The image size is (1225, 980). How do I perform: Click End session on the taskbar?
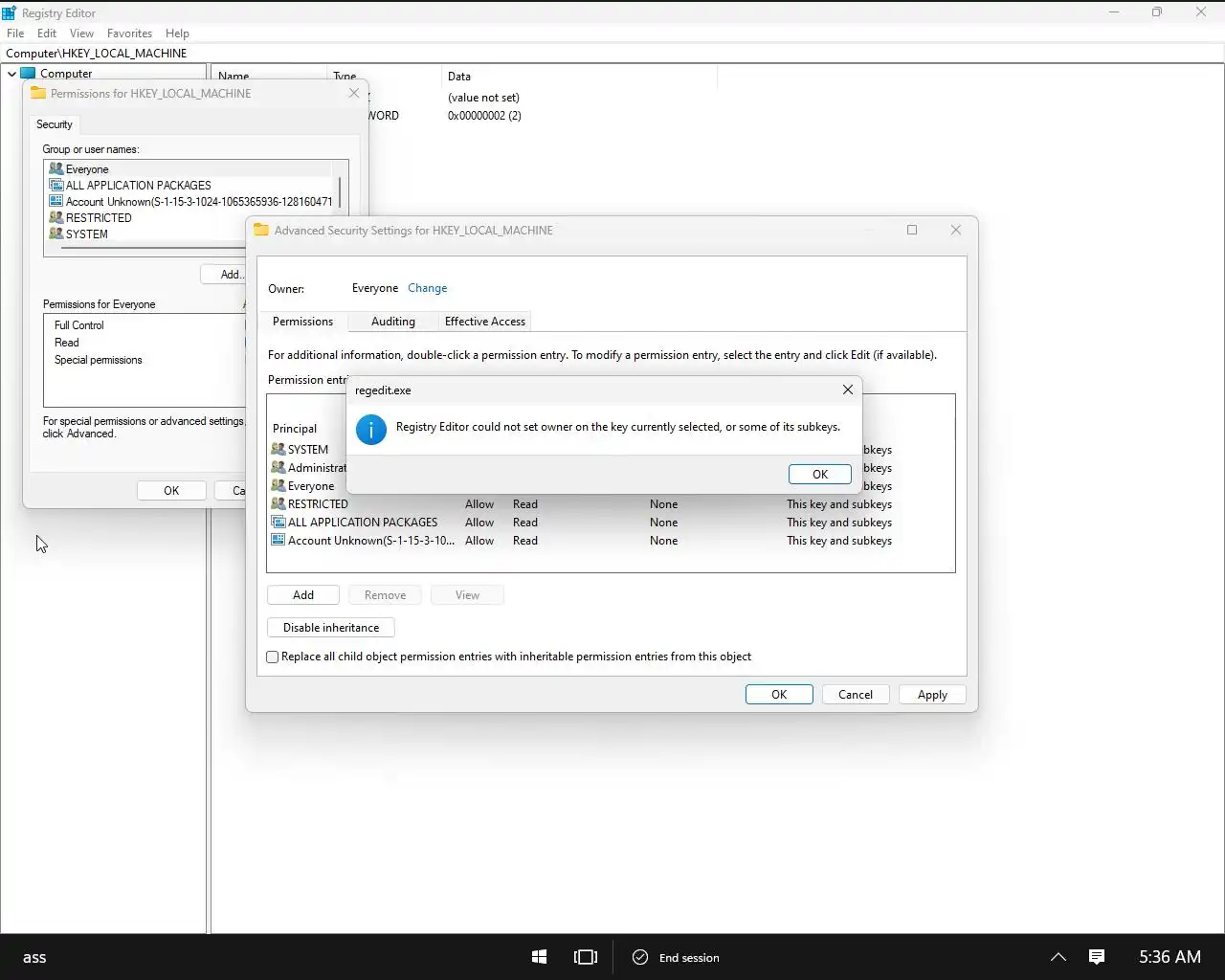676,957
